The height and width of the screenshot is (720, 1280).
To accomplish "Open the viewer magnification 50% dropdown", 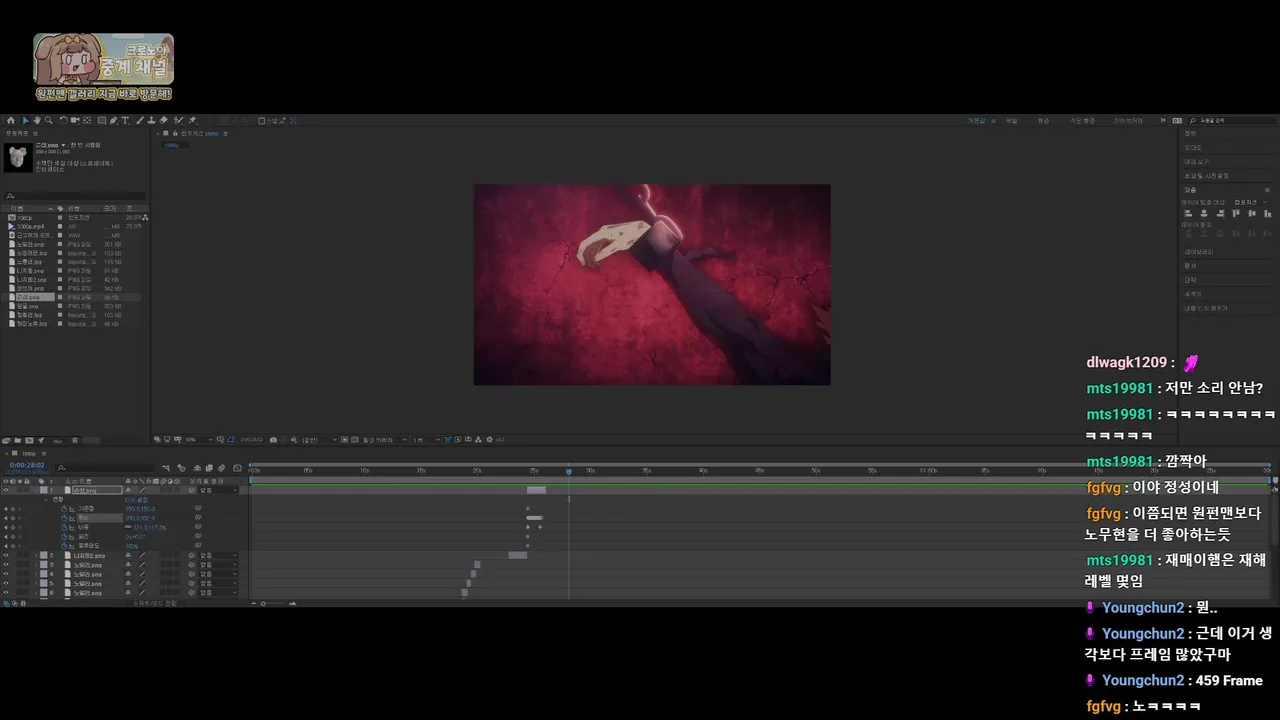I will pyautogui.click(x=198, y=439).
